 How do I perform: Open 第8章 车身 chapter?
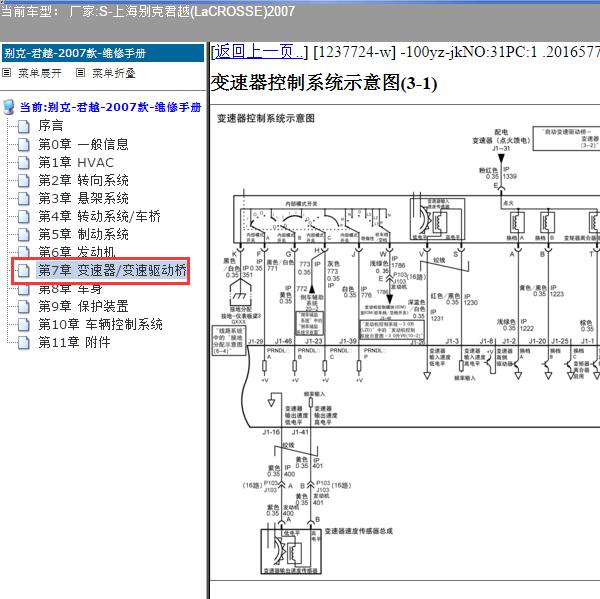point(70,289)
